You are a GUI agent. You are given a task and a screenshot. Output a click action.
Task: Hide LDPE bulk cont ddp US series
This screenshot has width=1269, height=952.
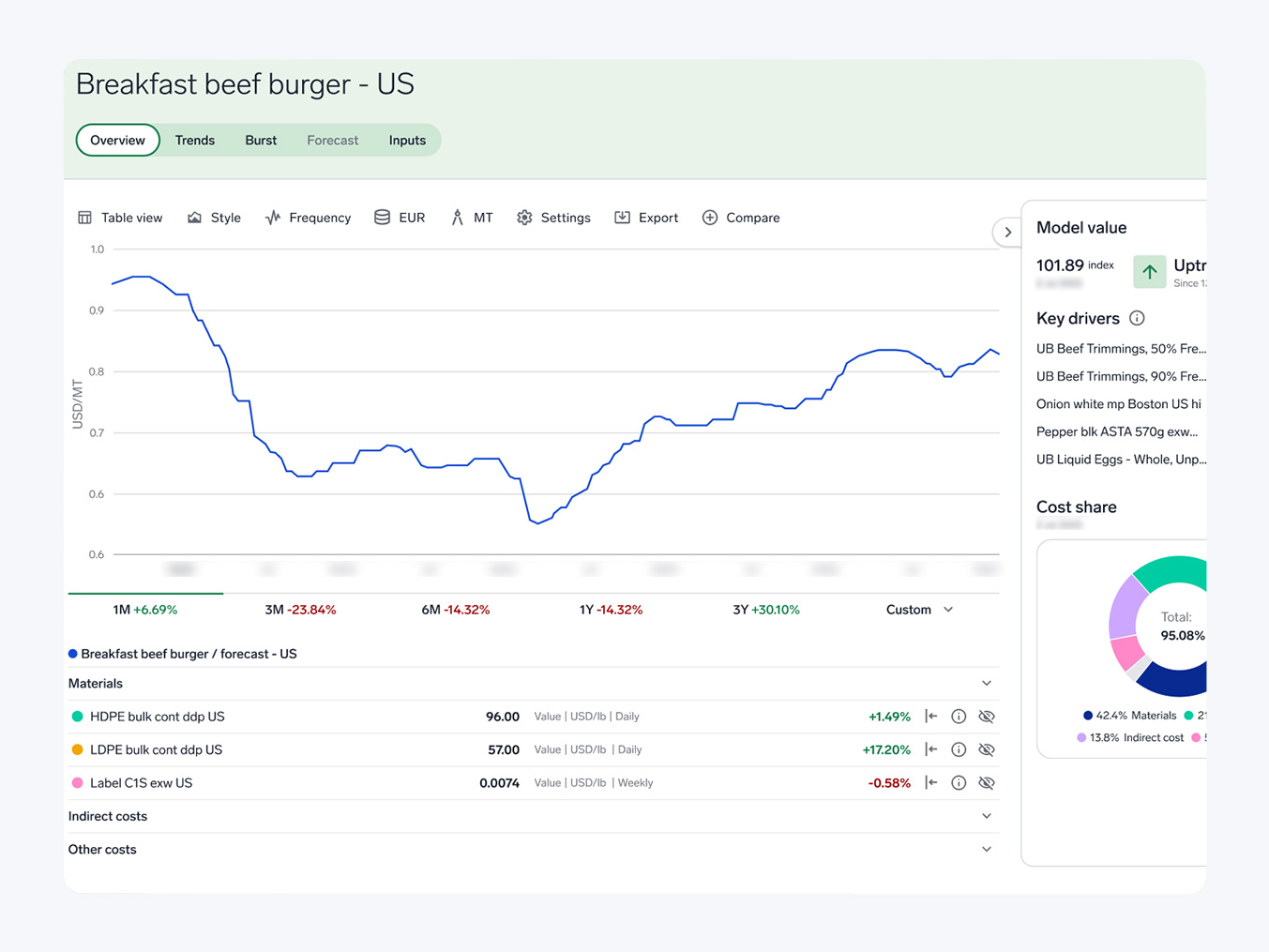point(986,749)
